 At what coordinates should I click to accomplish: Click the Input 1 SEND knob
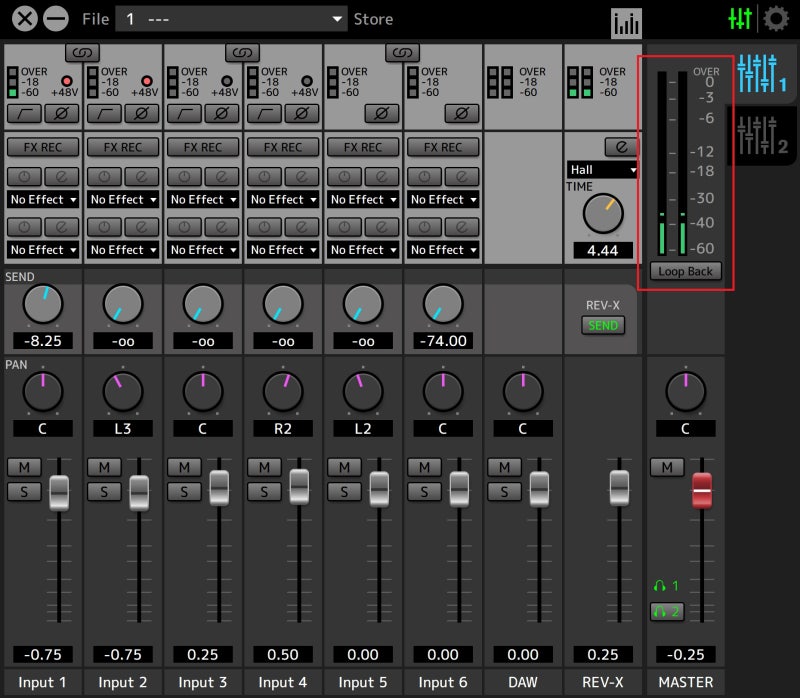(43, 304)
